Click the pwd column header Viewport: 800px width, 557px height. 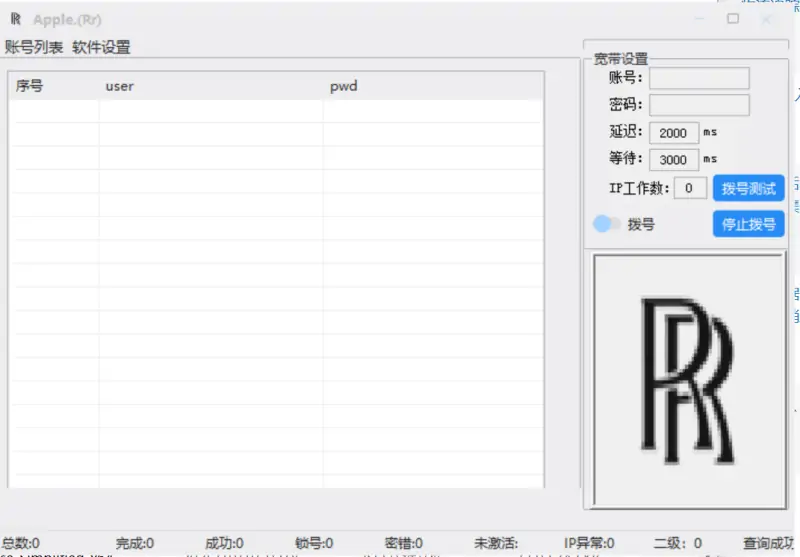344,86
